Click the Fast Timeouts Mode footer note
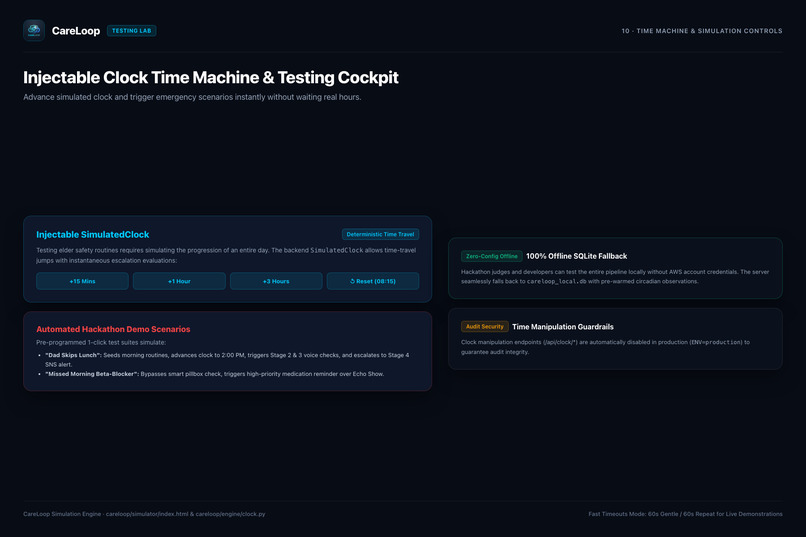 point(685,514)
